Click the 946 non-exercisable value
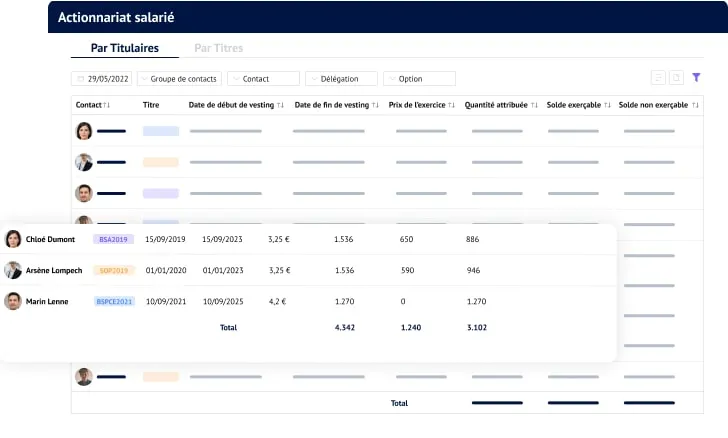 [x=473, y=270]
